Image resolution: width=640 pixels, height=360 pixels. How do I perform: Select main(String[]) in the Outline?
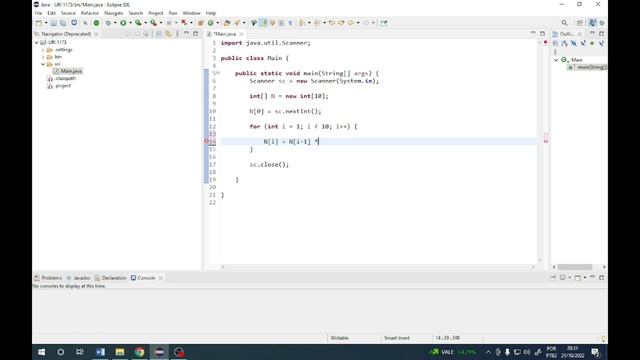coord(588,67)
